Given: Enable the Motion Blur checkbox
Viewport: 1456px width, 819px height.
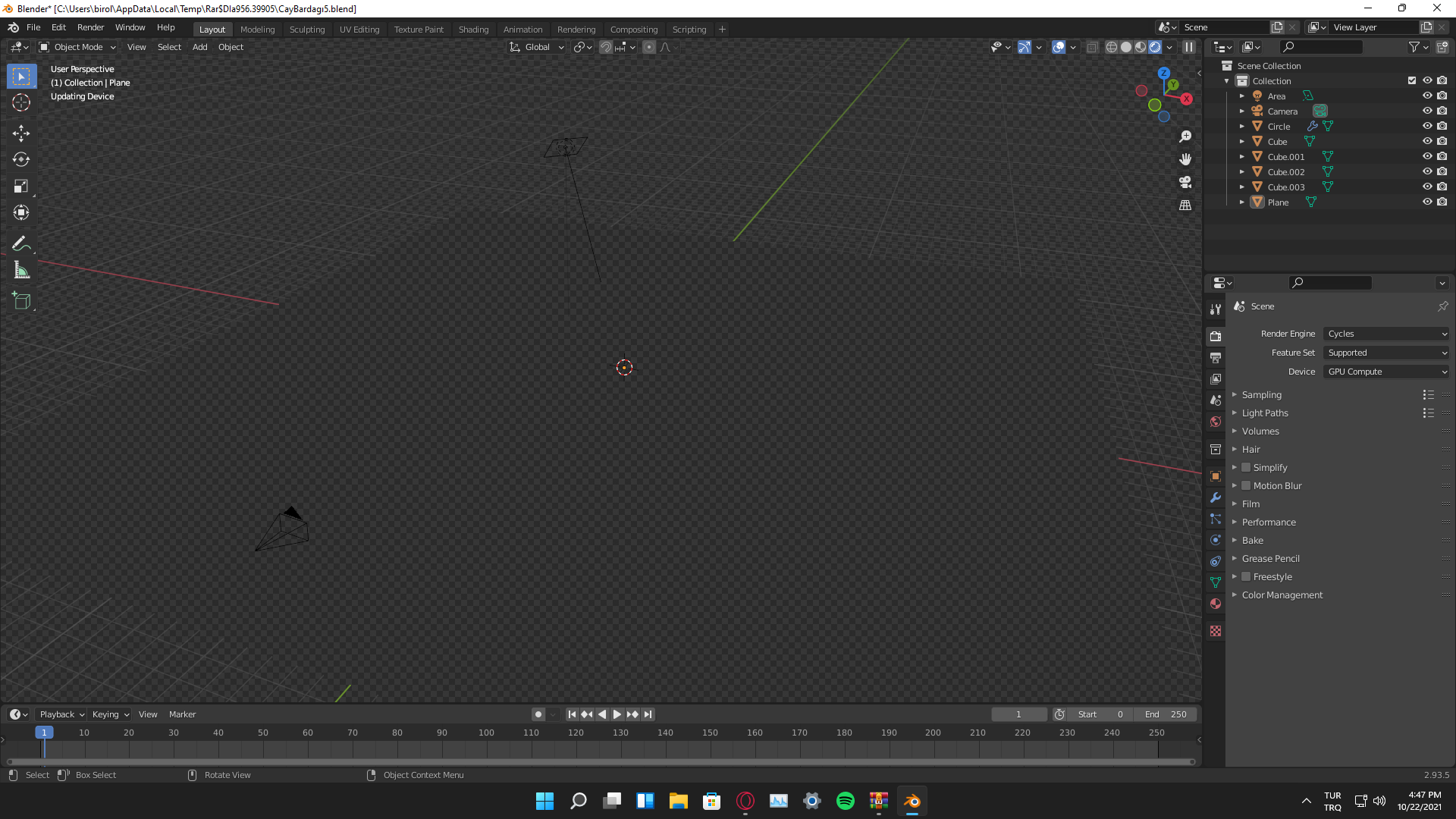Looking at the screenshot, I should tap(1246, 485).
